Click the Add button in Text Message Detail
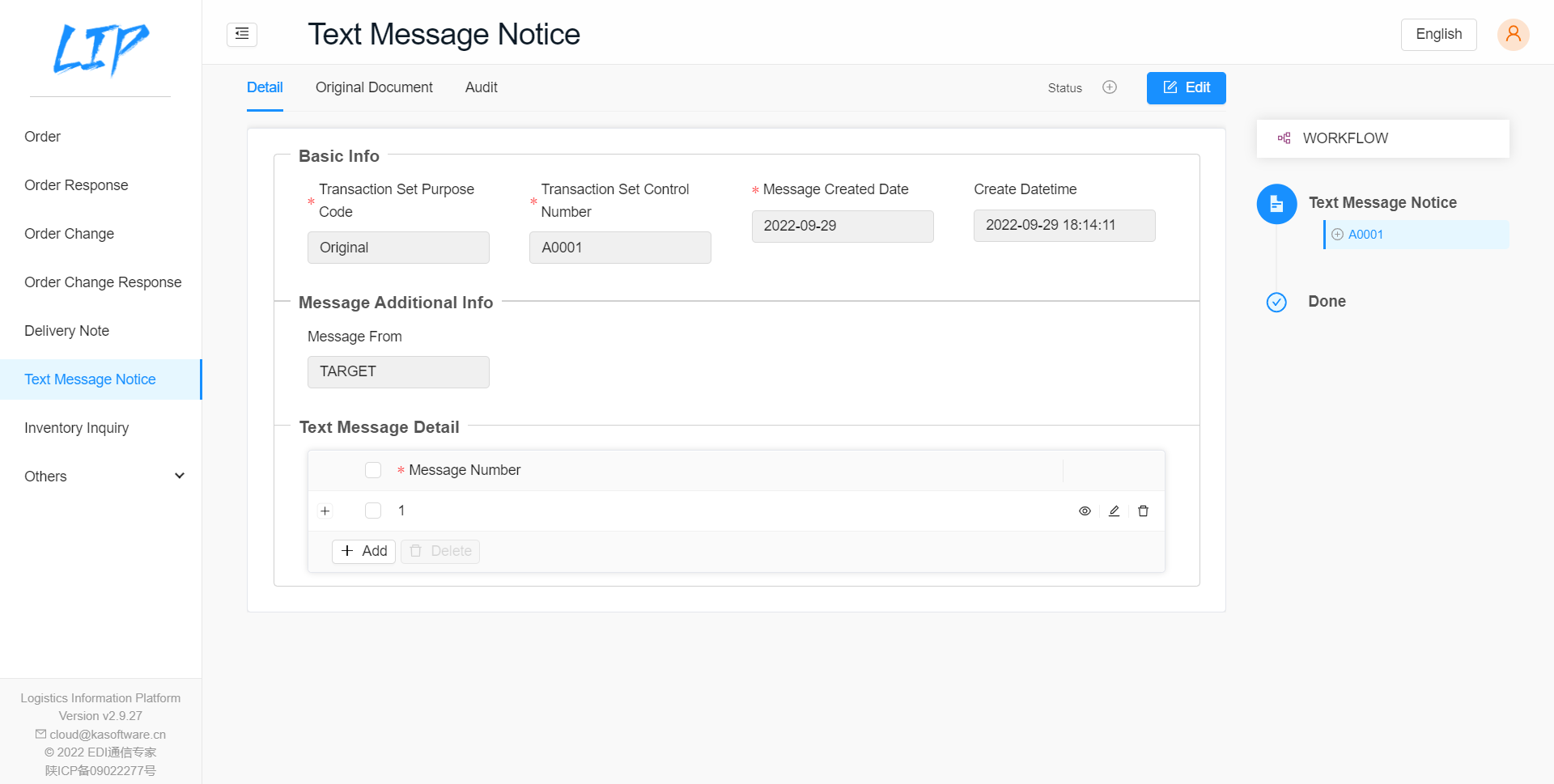Screen dimensions: 1554x784 click(363, 551)
